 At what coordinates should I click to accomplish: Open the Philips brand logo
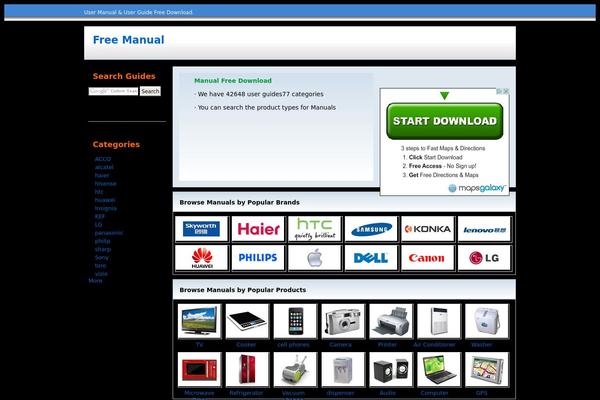[x=258, y=258]
